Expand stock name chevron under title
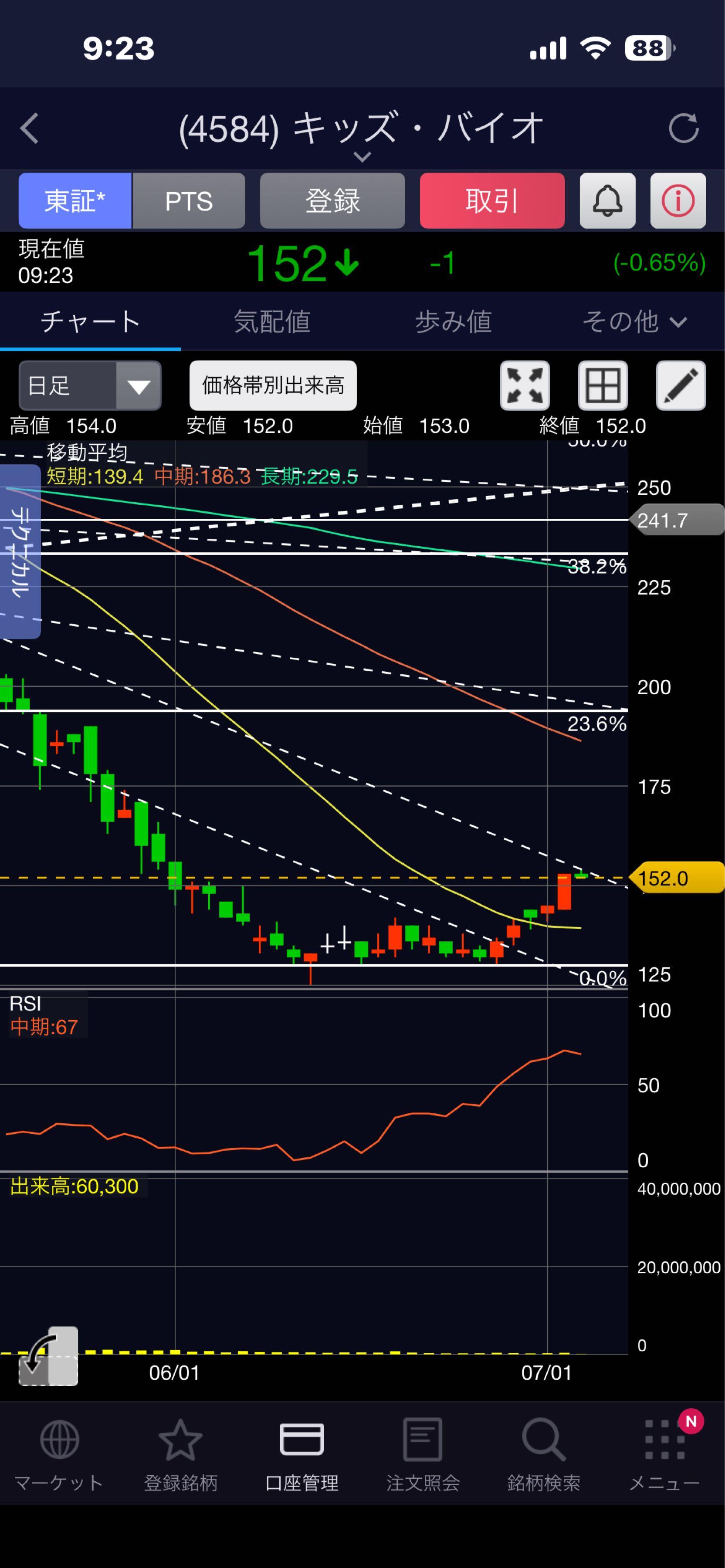 [362, 157]
